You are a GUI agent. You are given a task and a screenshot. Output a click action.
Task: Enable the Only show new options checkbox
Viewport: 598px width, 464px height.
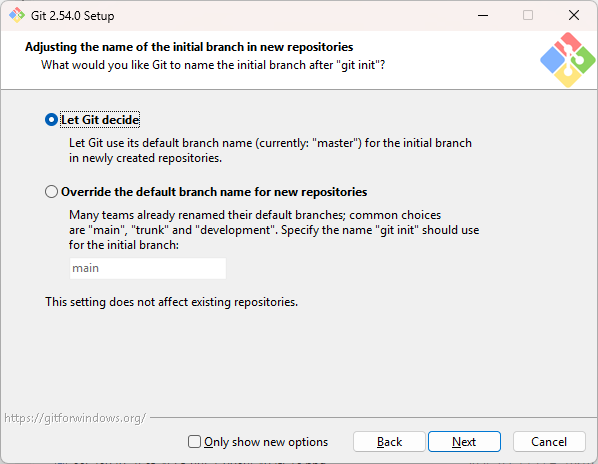(194, 442)
